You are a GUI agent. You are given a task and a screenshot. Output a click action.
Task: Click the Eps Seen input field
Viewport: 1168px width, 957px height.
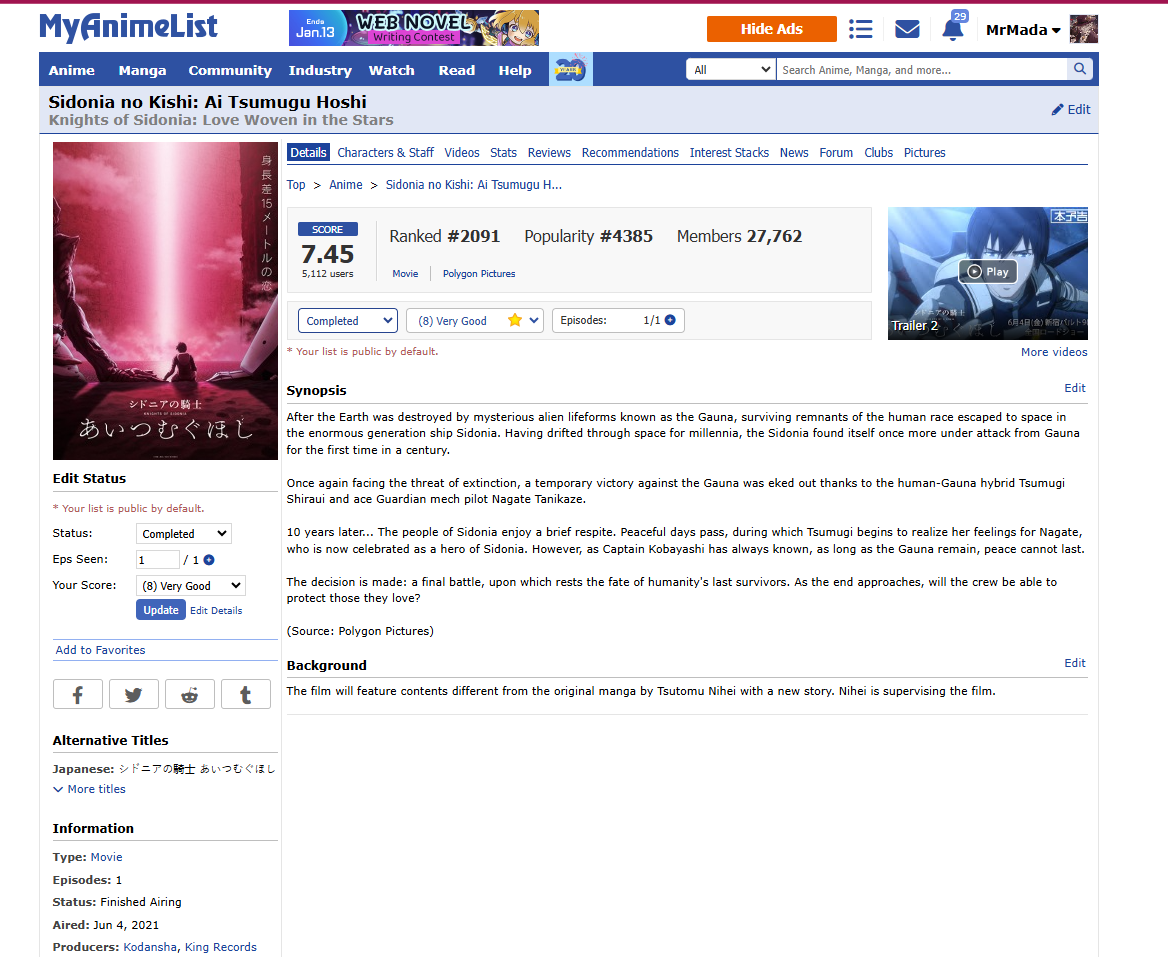click(157, 560)
